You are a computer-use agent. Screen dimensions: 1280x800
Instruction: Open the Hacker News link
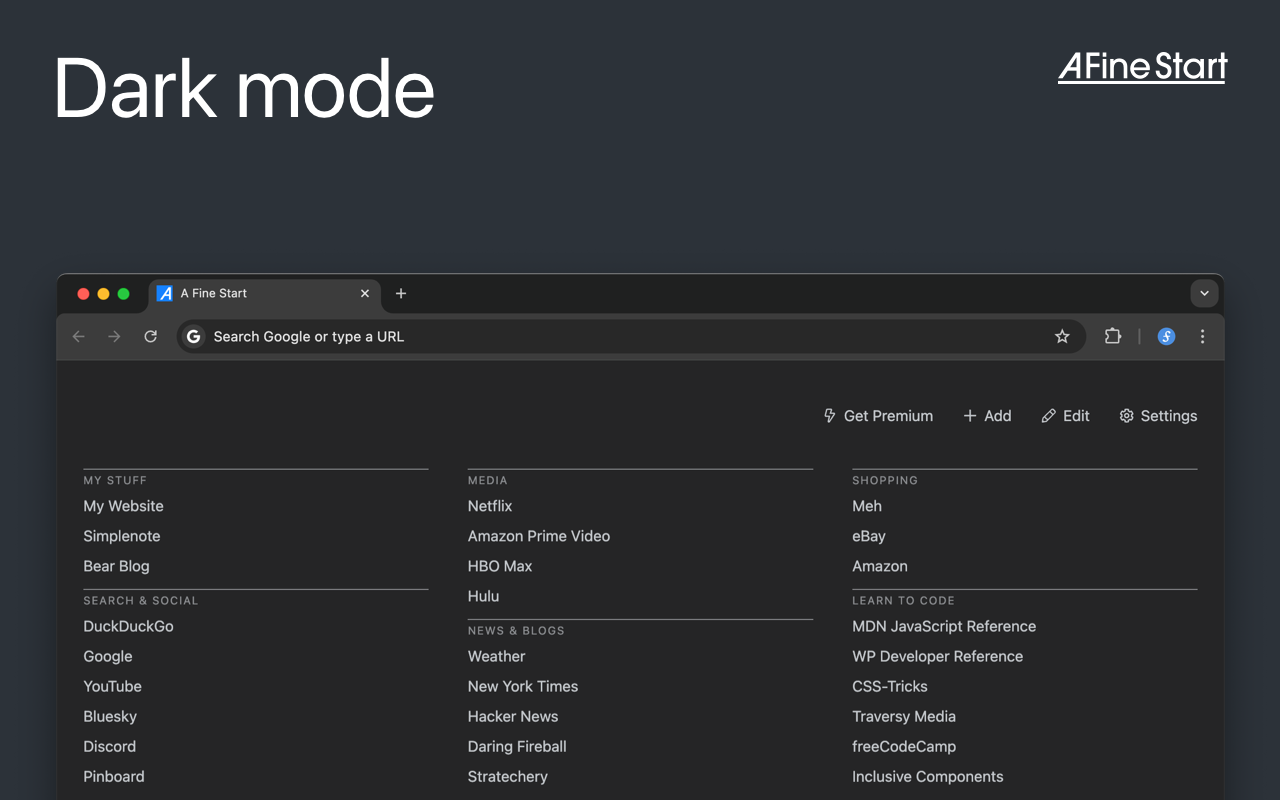(x=513, y=716)
